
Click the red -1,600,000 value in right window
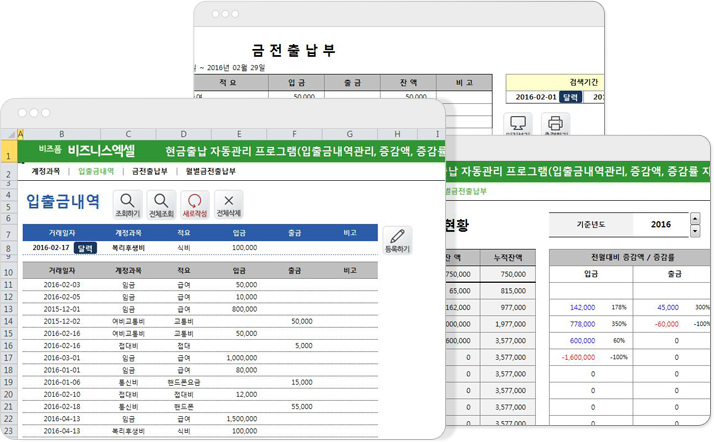pos(578,357)
